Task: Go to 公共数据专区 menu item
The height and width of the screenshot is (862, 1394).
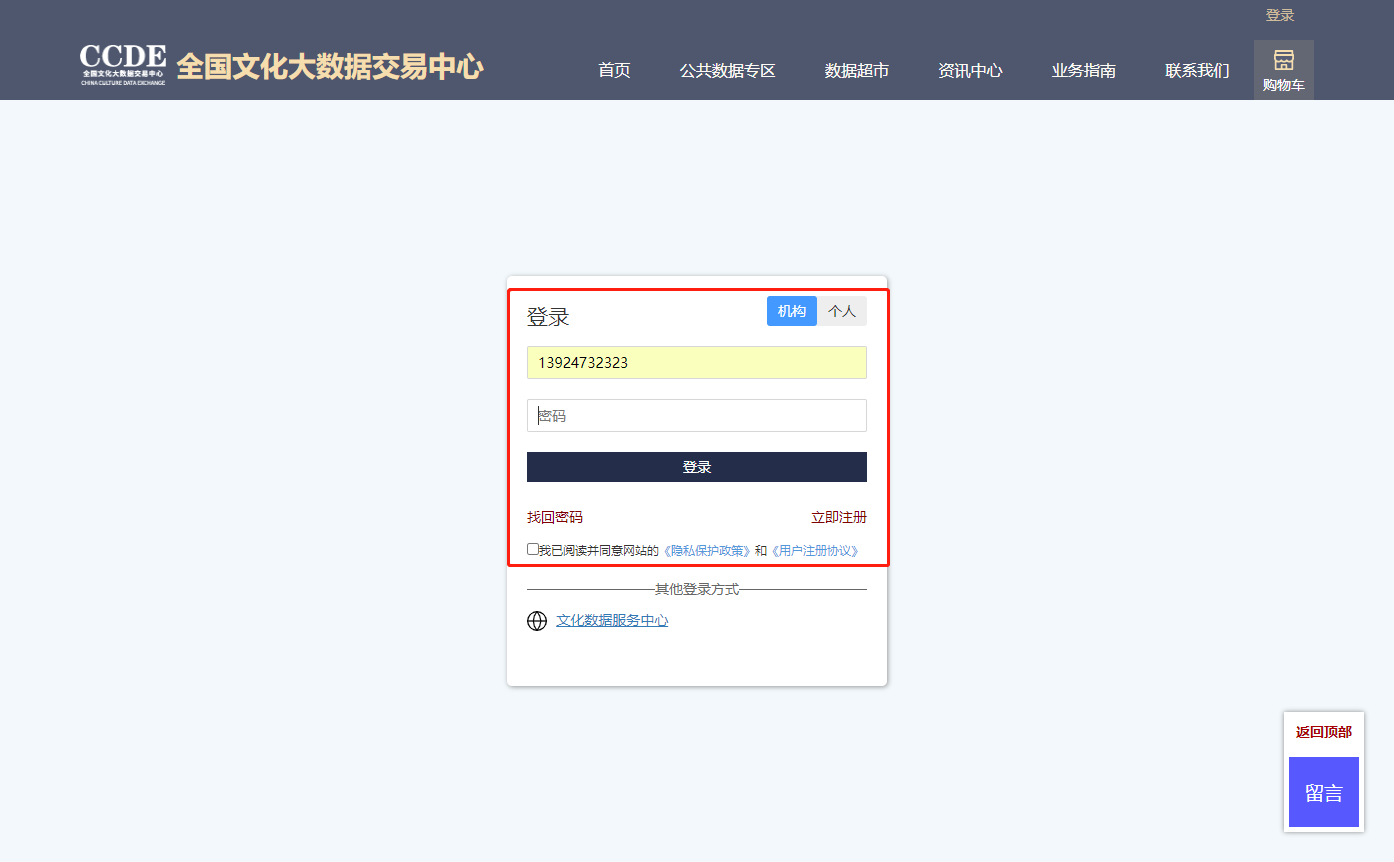Action: 727,70
